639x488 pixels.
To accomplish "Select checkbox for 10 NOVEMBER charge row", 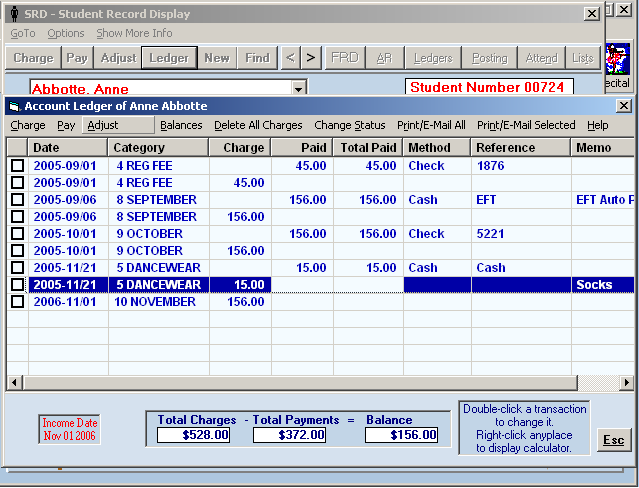I will (x=18, y=302).
